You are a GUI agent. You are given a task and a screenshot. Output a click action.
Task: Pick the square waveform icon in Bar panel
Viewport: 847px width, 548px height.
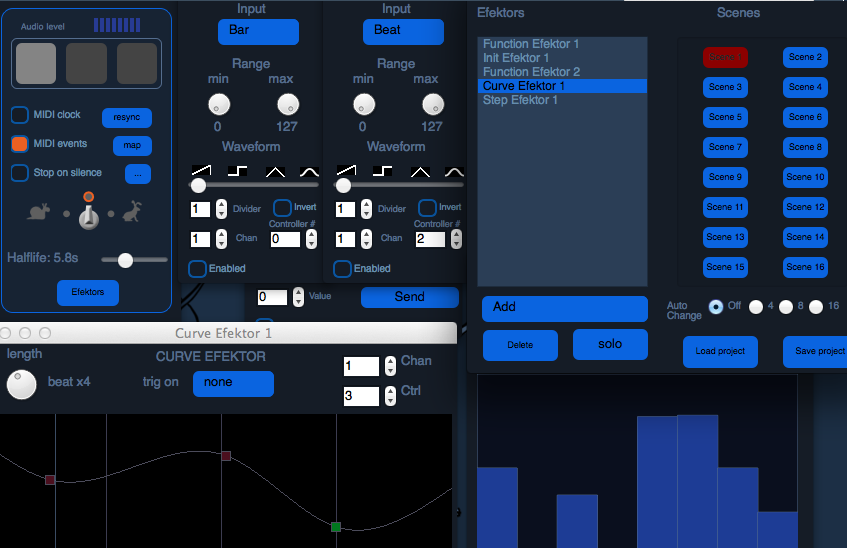[238, 171]
